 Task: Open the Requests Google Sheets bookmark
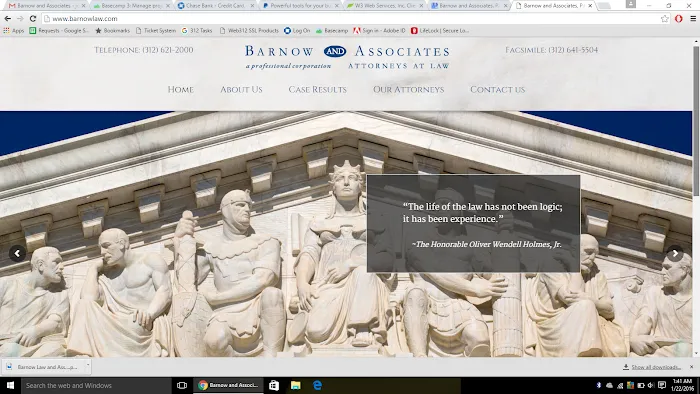point(59,31)
